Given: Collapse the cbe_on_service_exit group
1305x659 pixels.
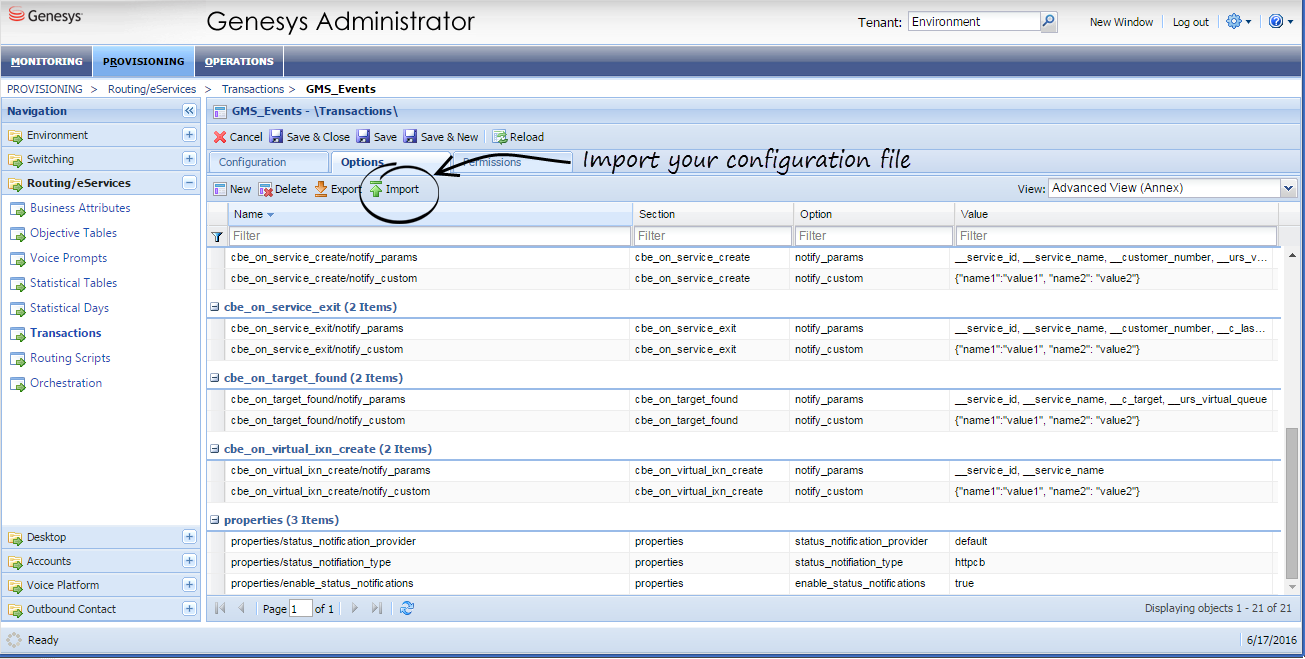Looking at the screenshot, I should pos(215,308).
